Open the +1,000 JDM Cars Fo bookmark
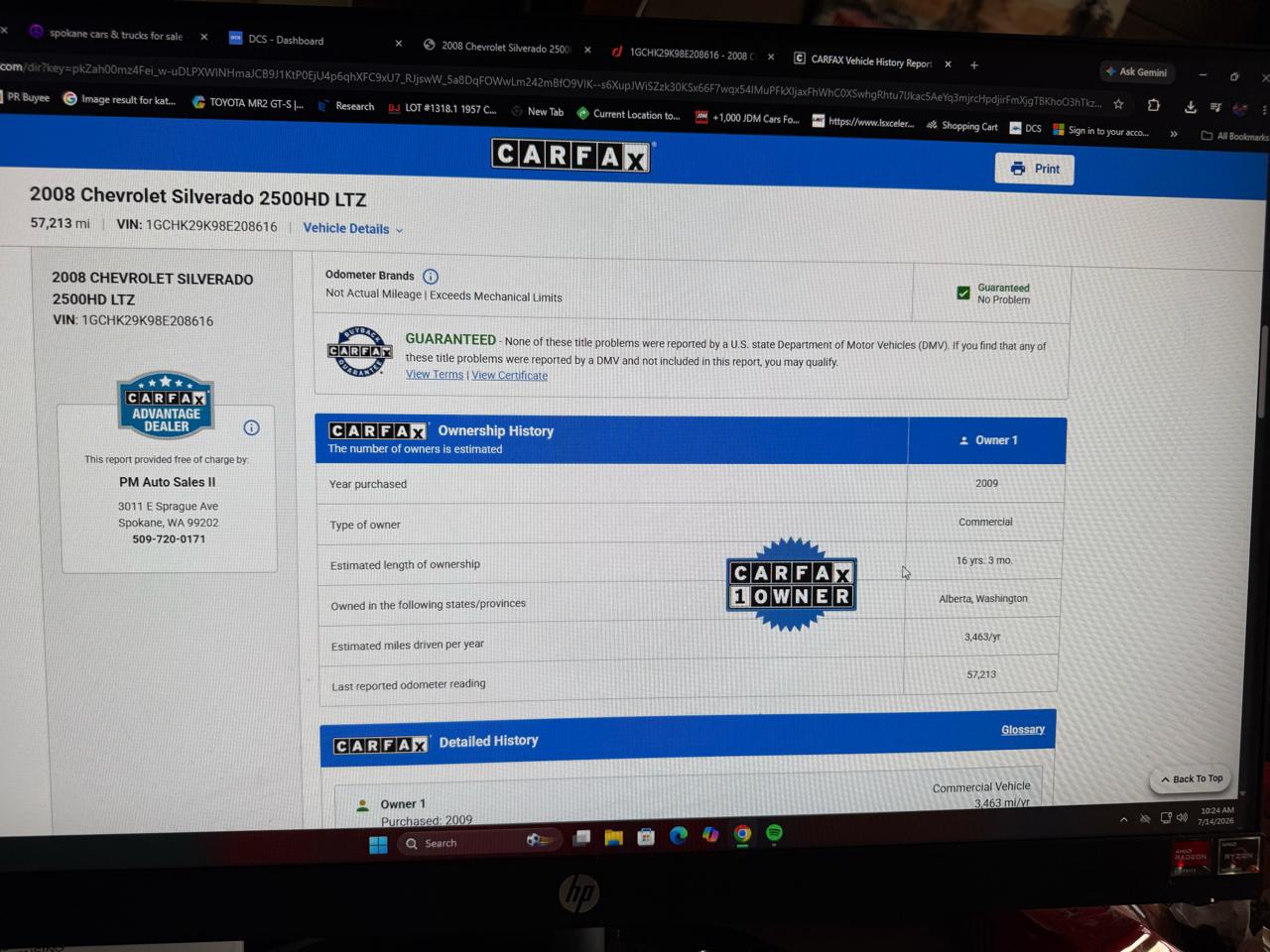The height and width of the screenshot is (952, 1270). coord(747,118)
